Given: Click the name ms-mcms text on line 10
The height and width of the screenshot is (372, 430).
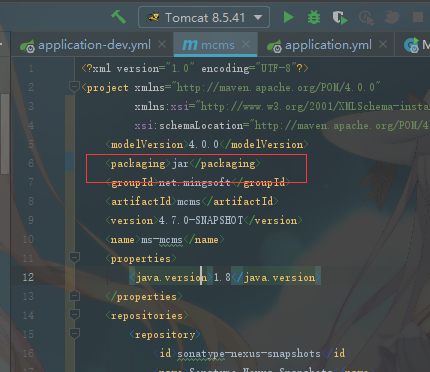Looking at the screenshot, I should point(165,239).
